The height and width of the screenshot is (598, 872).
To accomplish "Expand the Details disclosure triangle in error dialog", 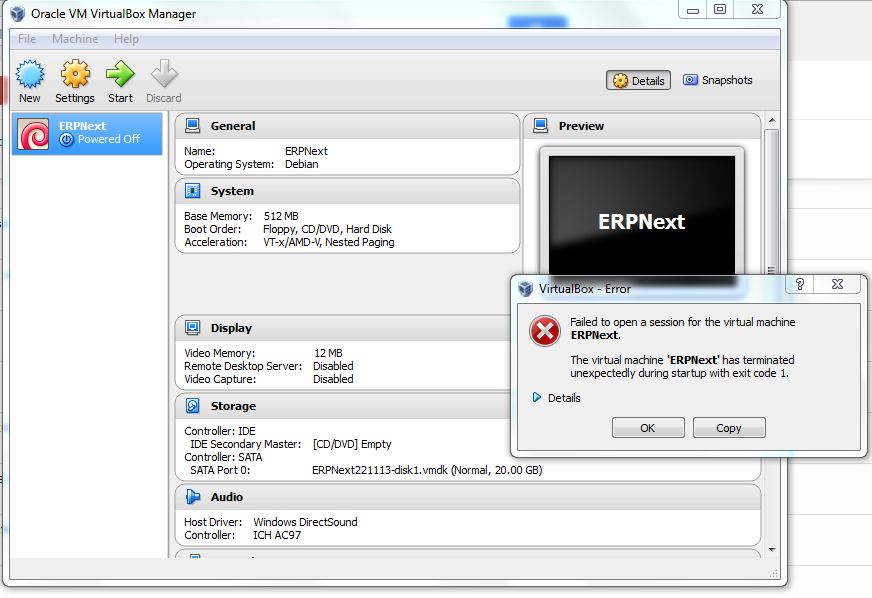I will (x=537, y=397).
